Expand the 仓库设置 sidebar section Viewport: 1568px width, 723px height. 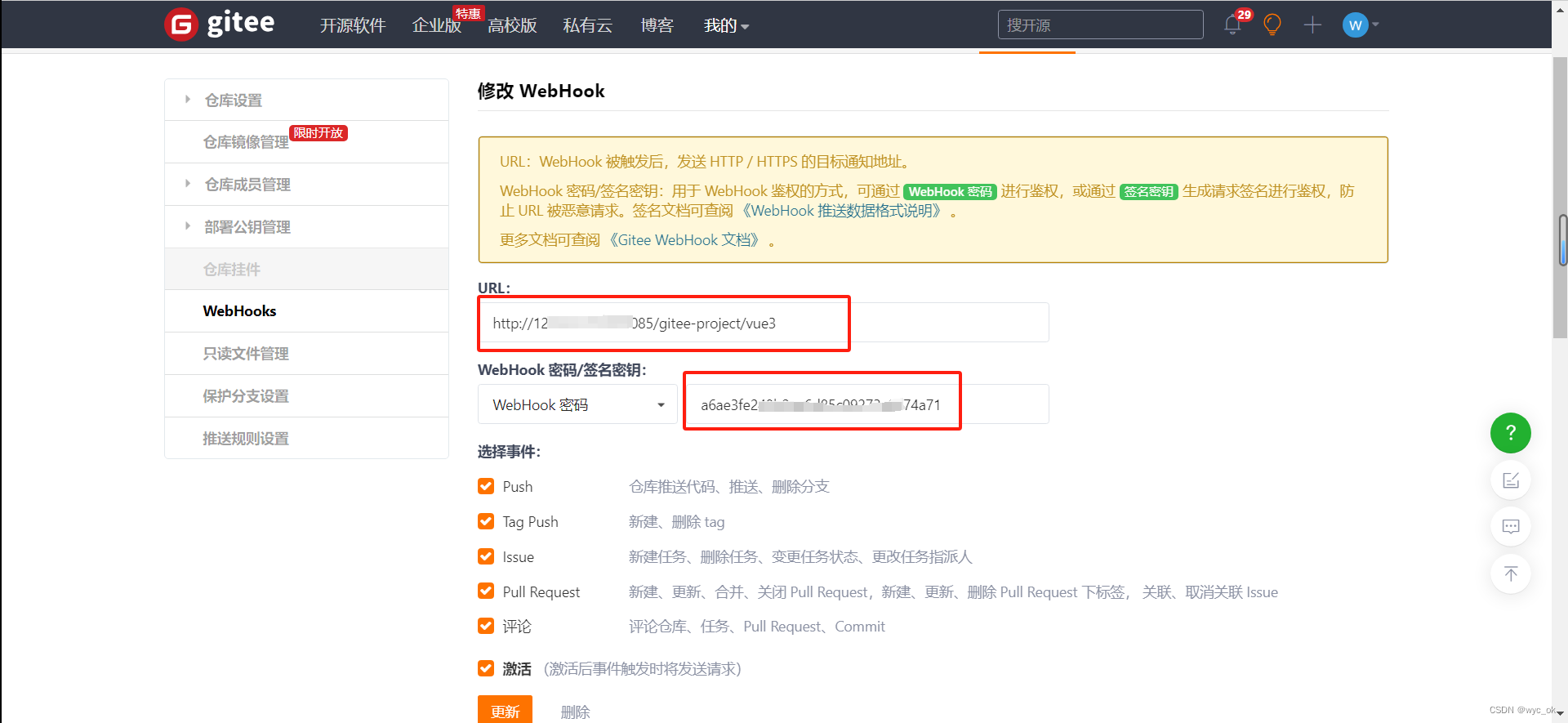[x=306, y=100]
